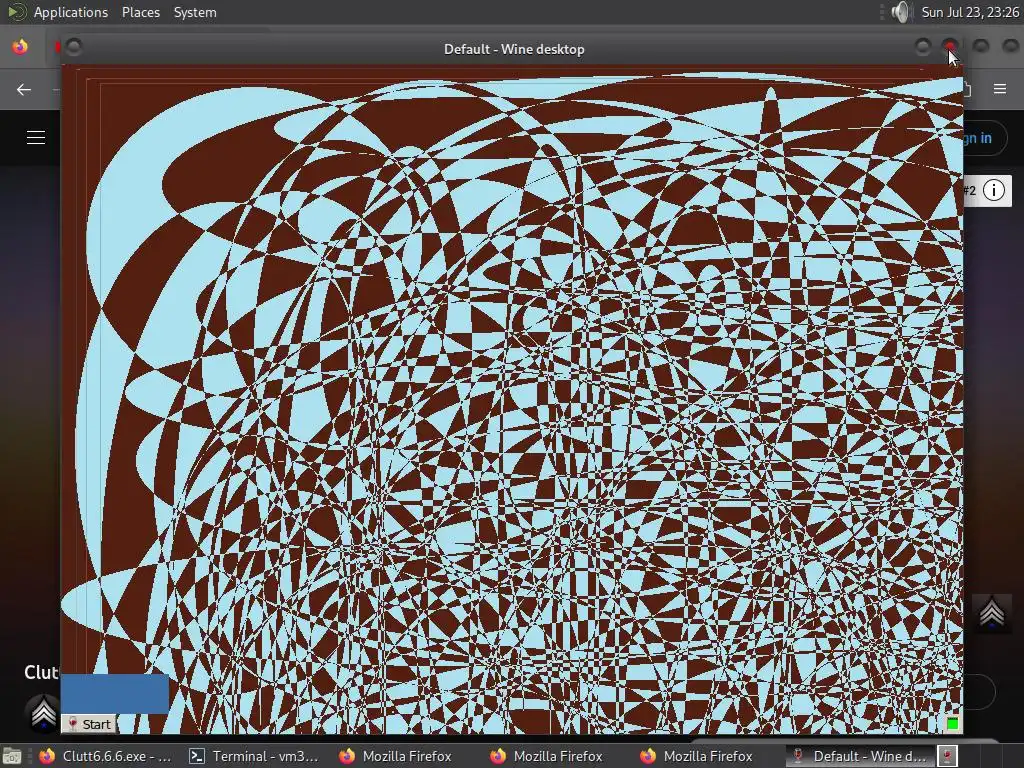1024x768 pixels.
Task: Click the show desktop icon in the bottom panel
Action: click(11, 756)
